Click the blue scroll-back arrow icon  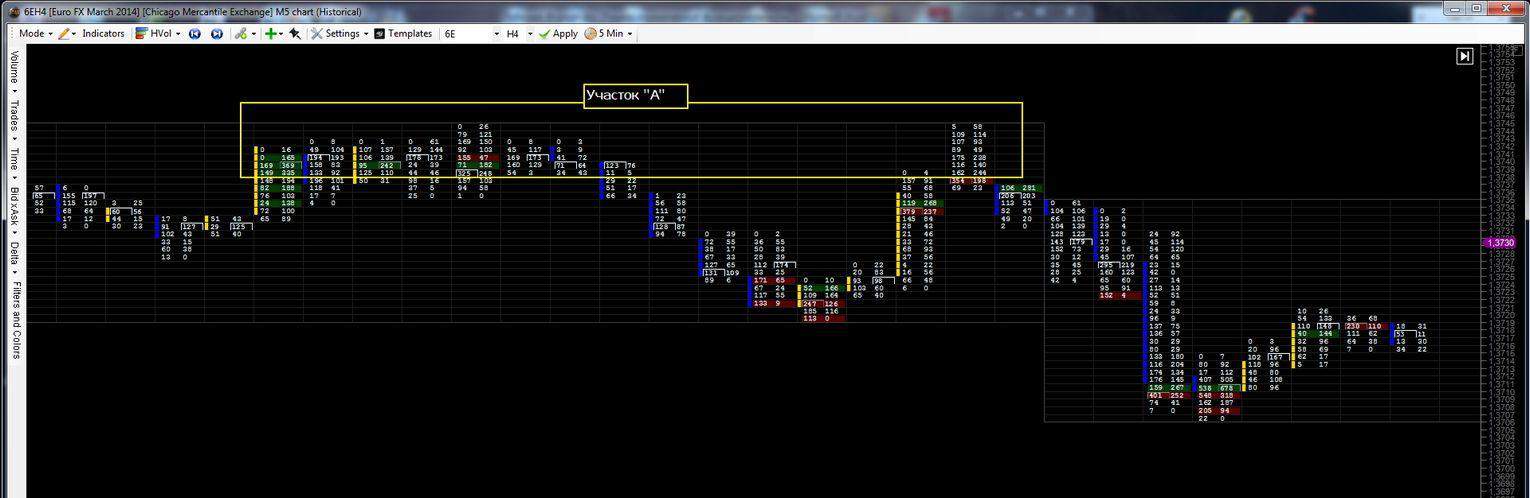pos(195,33)
